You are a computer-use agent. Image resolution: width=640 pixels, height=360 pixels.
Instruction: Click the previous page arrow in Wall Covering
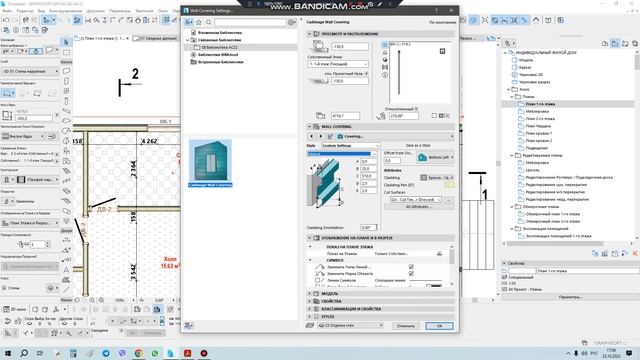(x=312, y=136)
